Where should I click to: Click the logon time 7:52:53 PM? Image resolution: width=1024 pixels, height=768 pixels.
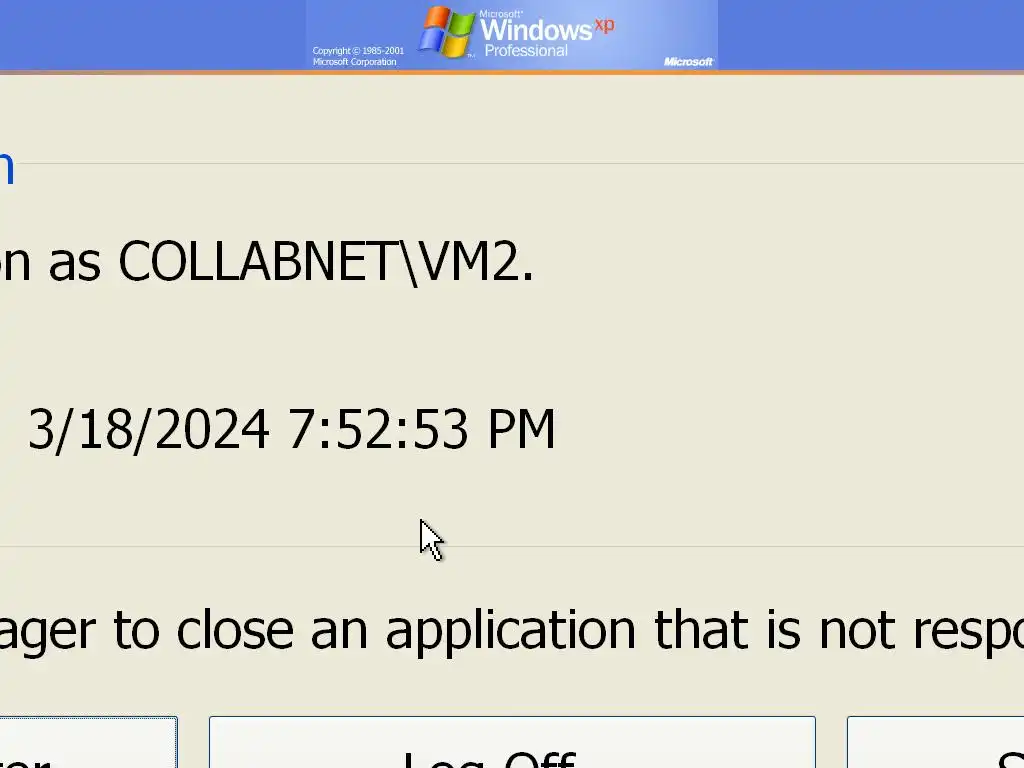tap(421, 429)
